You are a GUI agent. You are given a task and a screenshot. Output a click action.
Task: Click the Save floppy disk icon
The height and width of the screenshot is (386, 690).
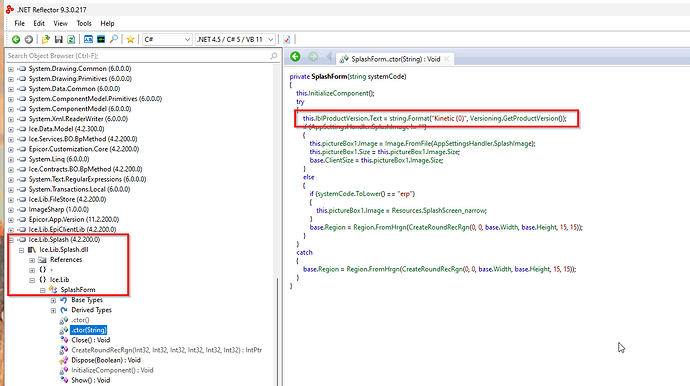[x=59, y=40]
